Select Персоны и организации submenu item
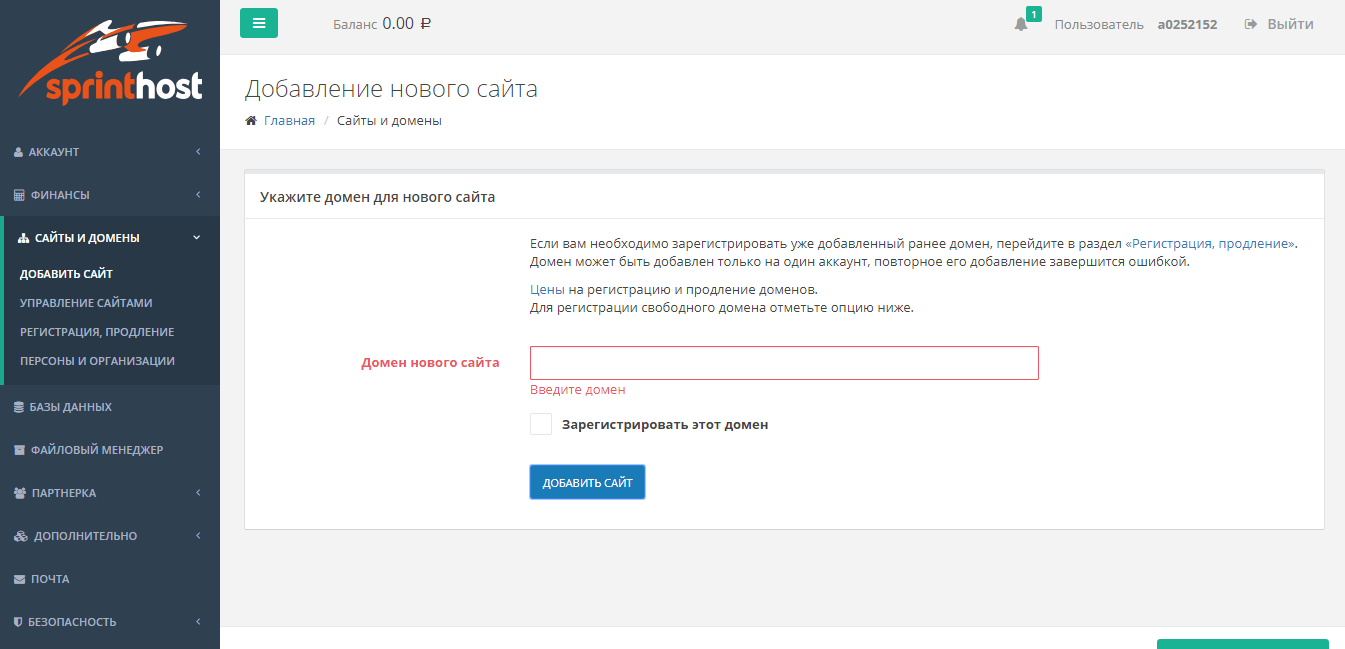The height and width of the screenshot is (649, 1345). coord(97,361)
